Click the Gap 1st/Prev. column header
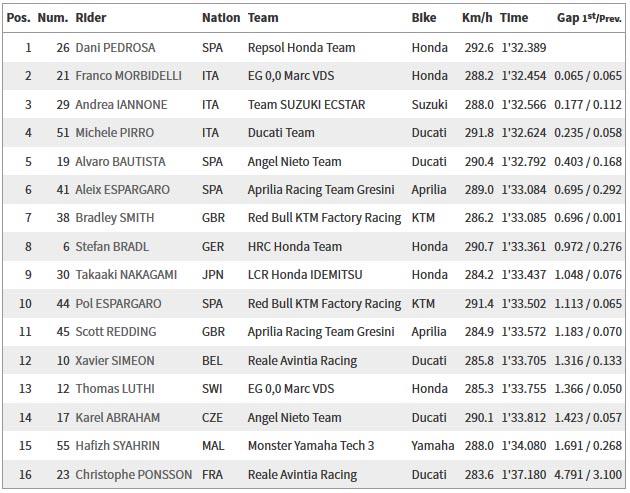Image resolution: width=630 pixels, height=493 pixels. point(589,18)
